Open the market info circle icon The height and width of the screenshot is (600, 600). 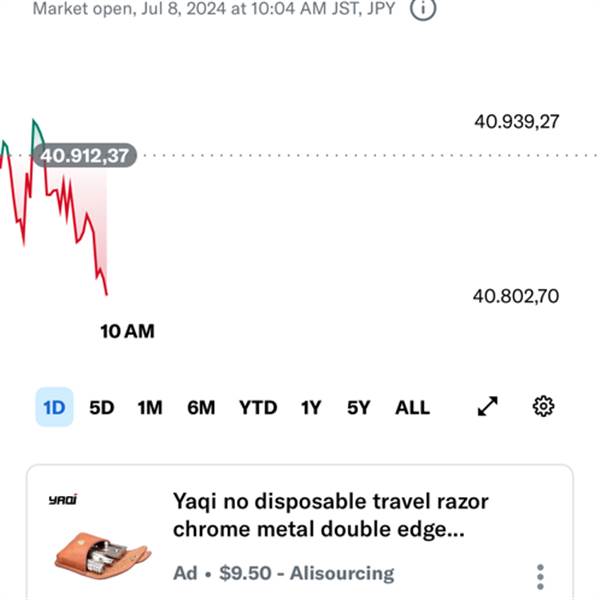423,8
